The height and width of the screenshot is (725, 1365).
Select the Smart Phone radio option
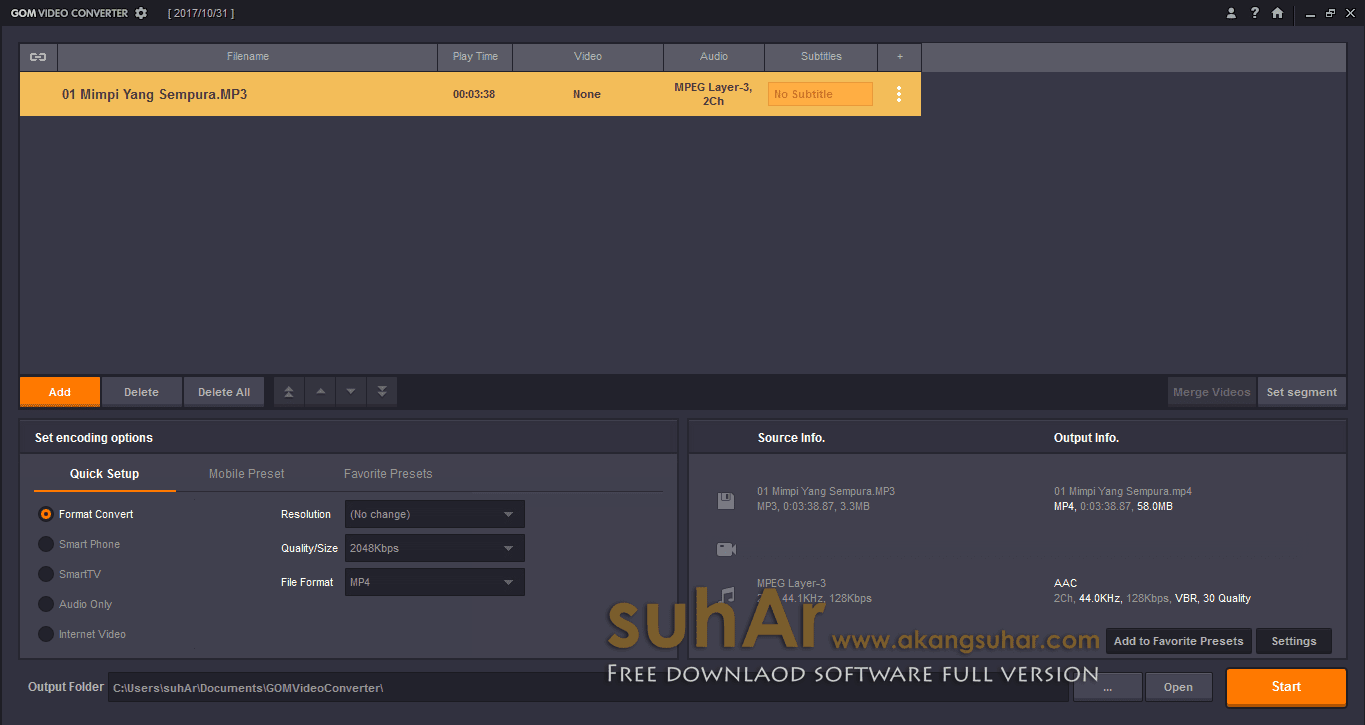pos(46,544)
